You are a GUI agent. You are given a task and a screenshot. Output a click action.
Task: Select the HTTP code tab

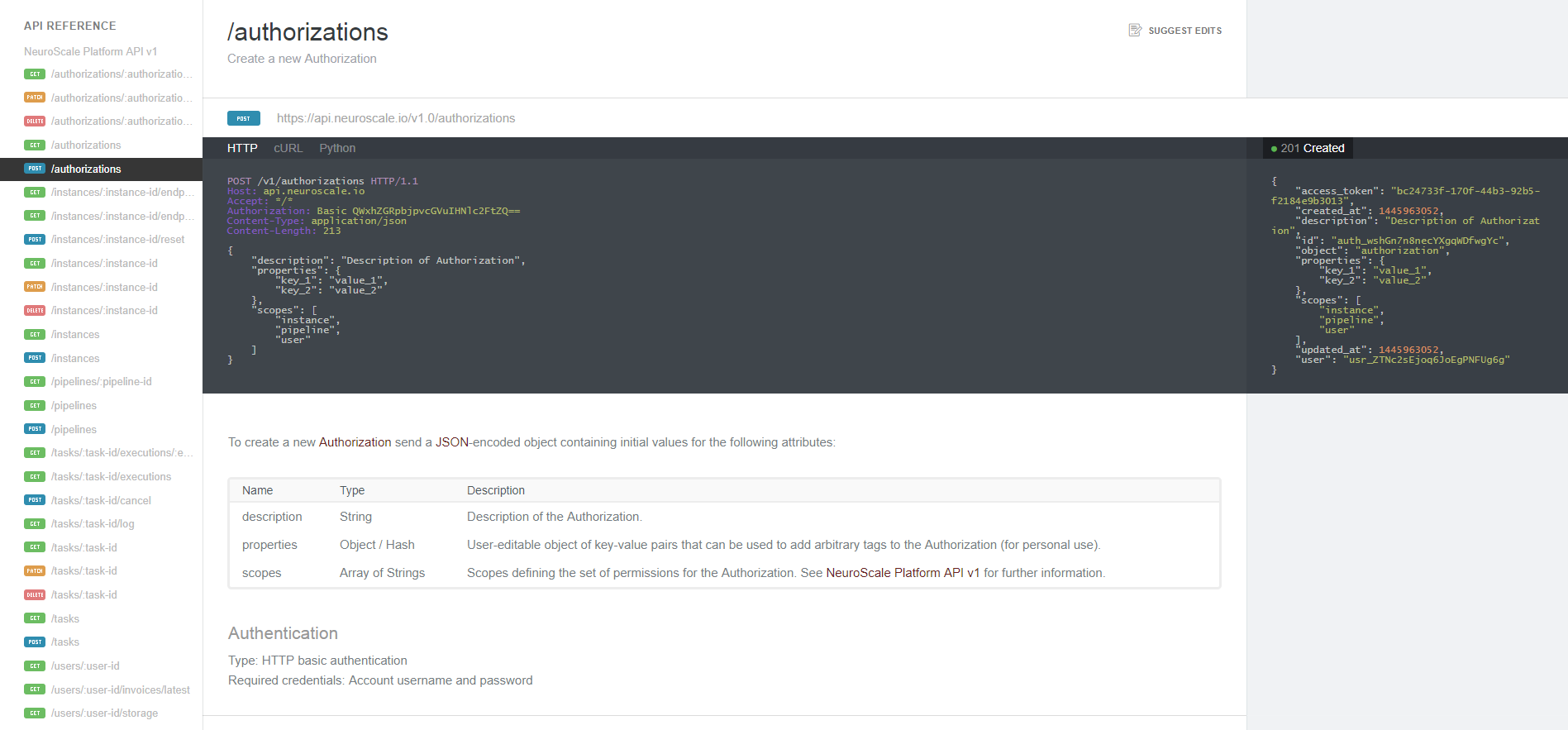(242, 148)
